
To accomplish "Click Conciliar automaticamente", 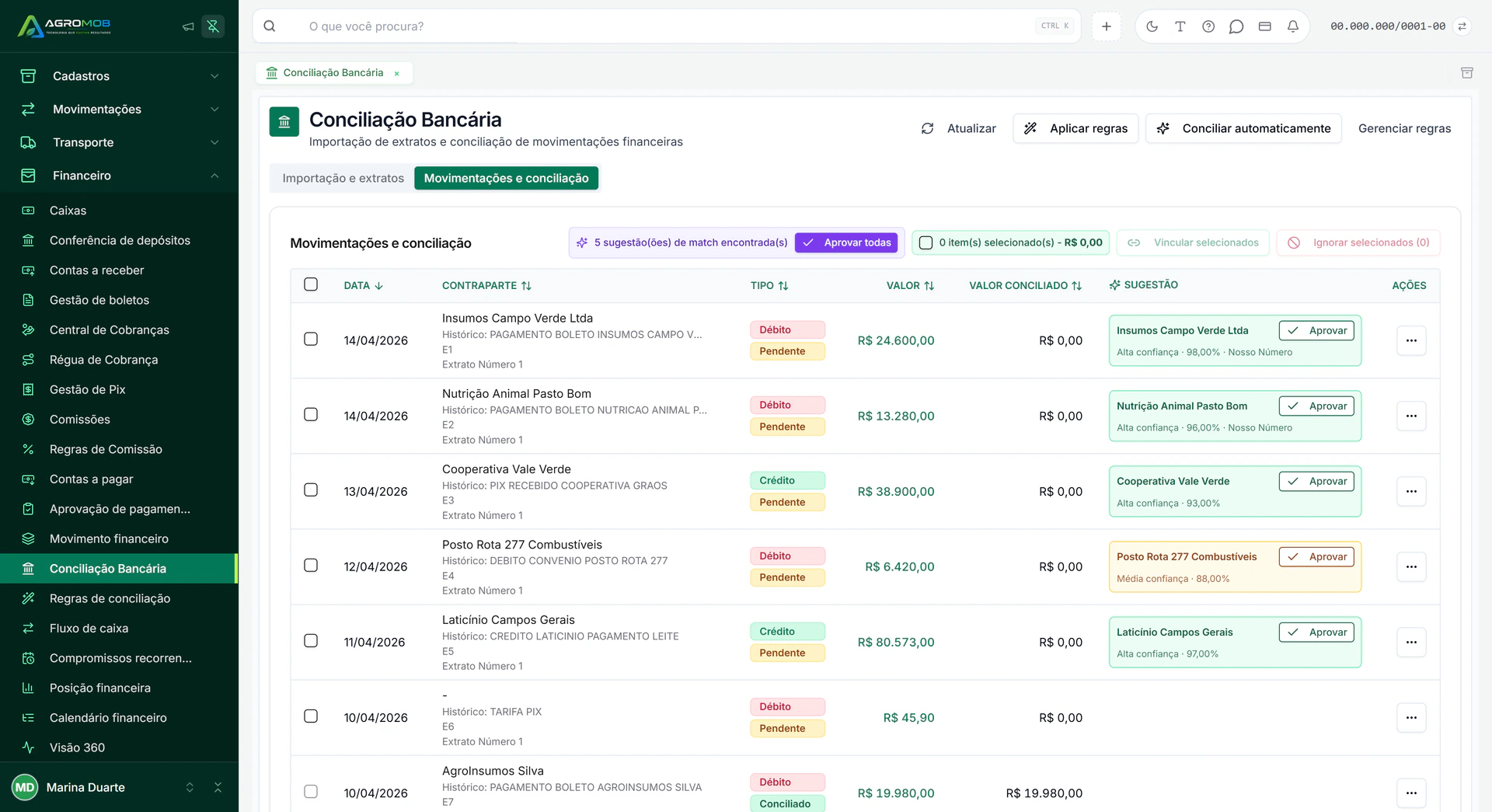I will point(1243,128).
